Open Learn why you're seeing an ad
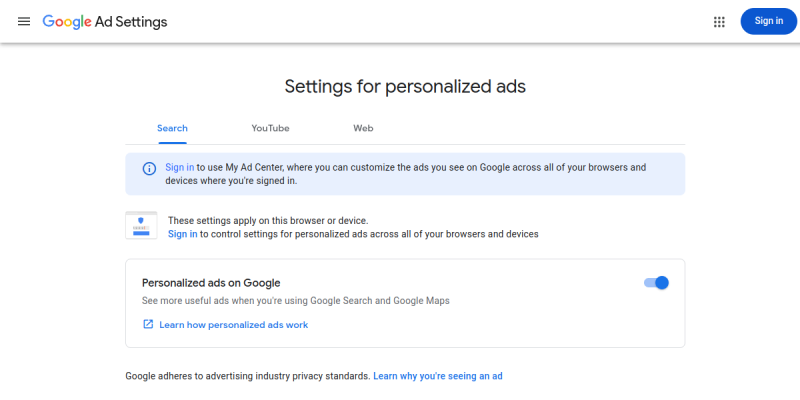The image size is (800, 400). 438,377
